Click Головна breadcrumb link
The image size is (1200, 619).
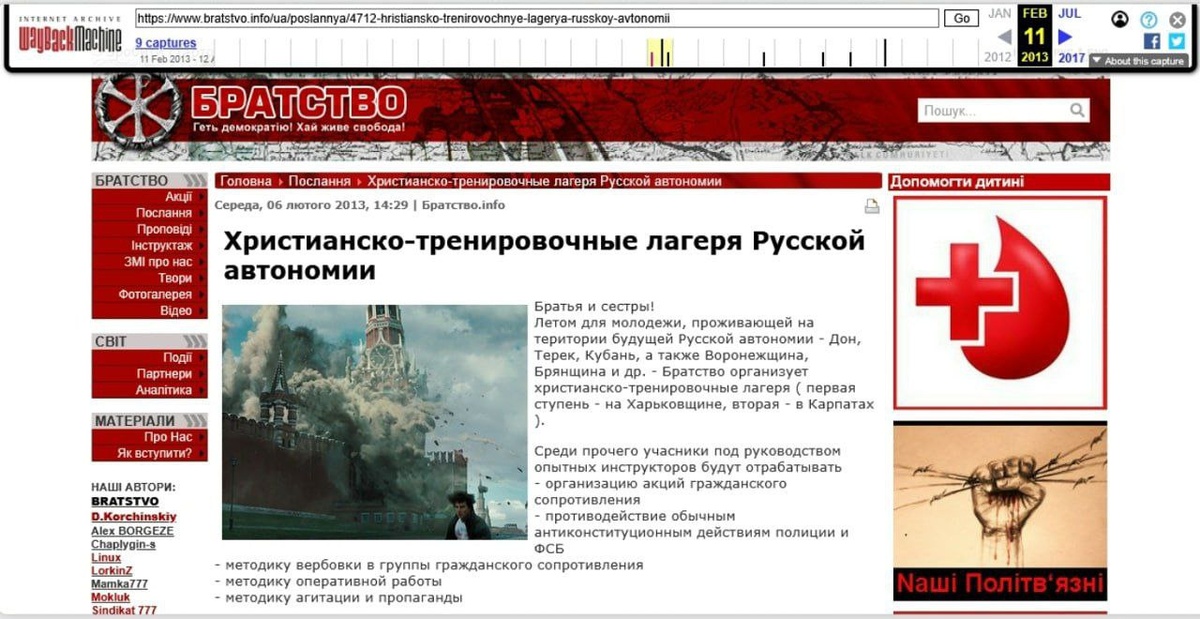coord(246,182)
